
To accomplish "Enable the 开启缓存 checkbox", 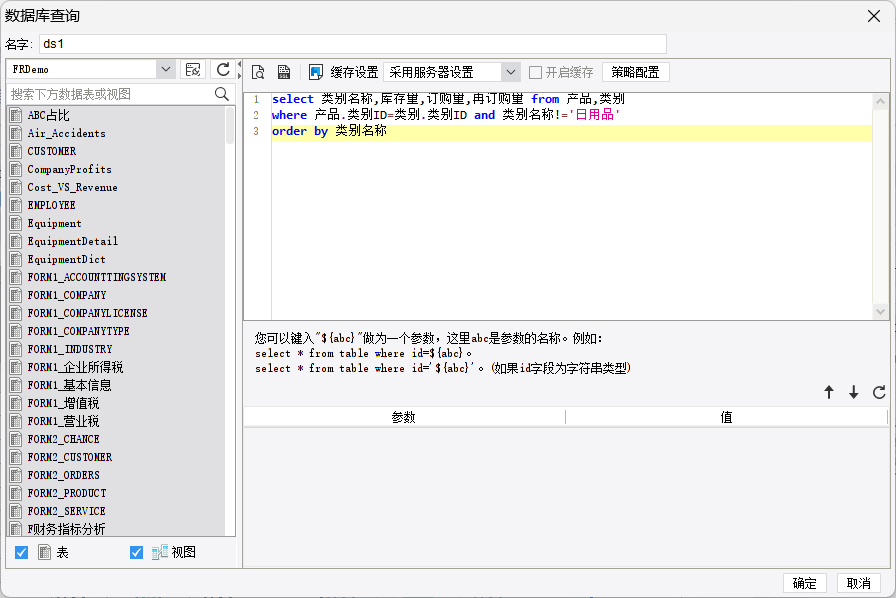I will click(535, 73).
